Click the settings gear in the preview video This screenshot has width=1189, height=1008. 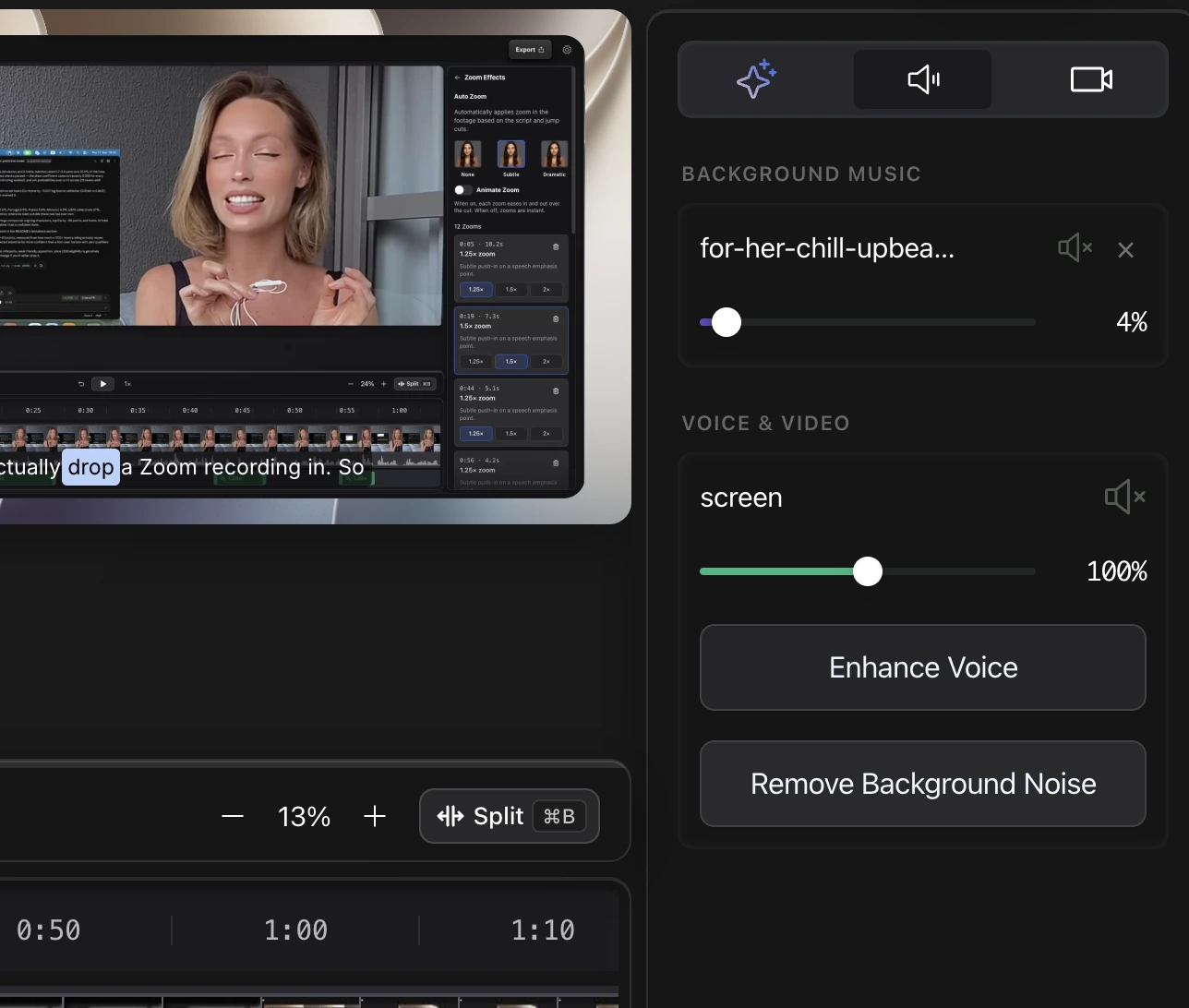pyautogui.click(x=567, y=49)
